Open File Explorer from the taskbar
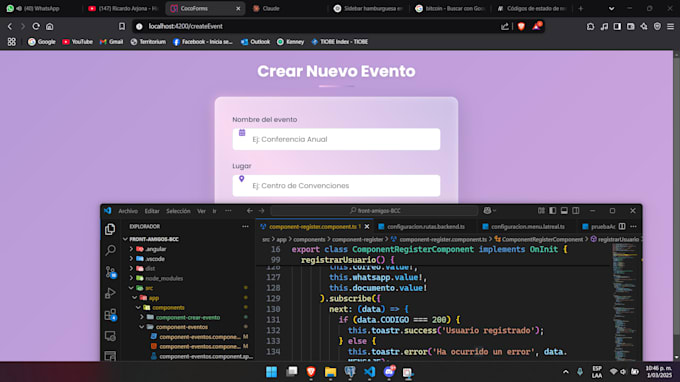This screenshot has width=680, height=382. point(330,372)
